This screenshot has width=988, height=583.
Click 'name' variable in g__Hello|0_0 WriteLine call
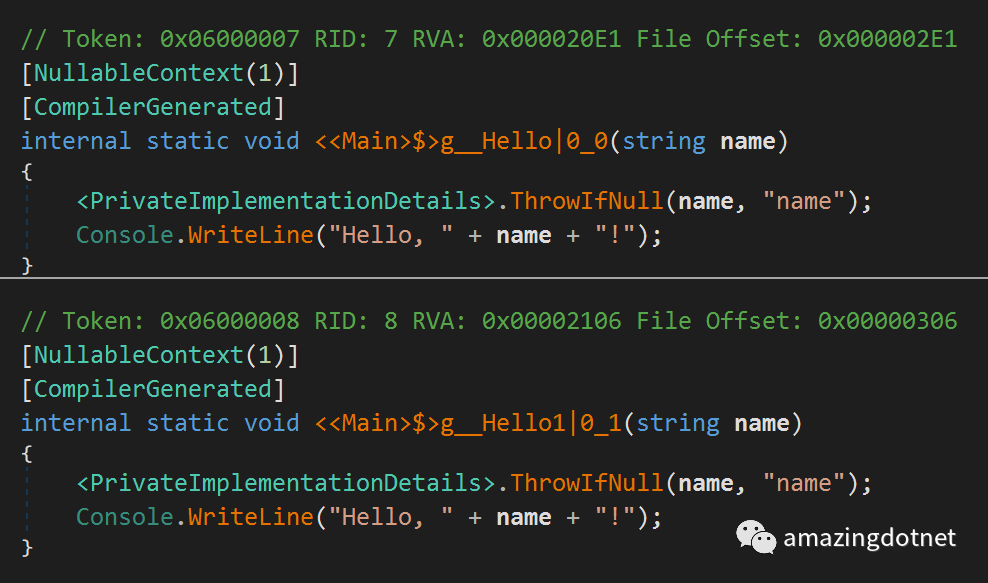pyautogui.click(x=524, y=236)
